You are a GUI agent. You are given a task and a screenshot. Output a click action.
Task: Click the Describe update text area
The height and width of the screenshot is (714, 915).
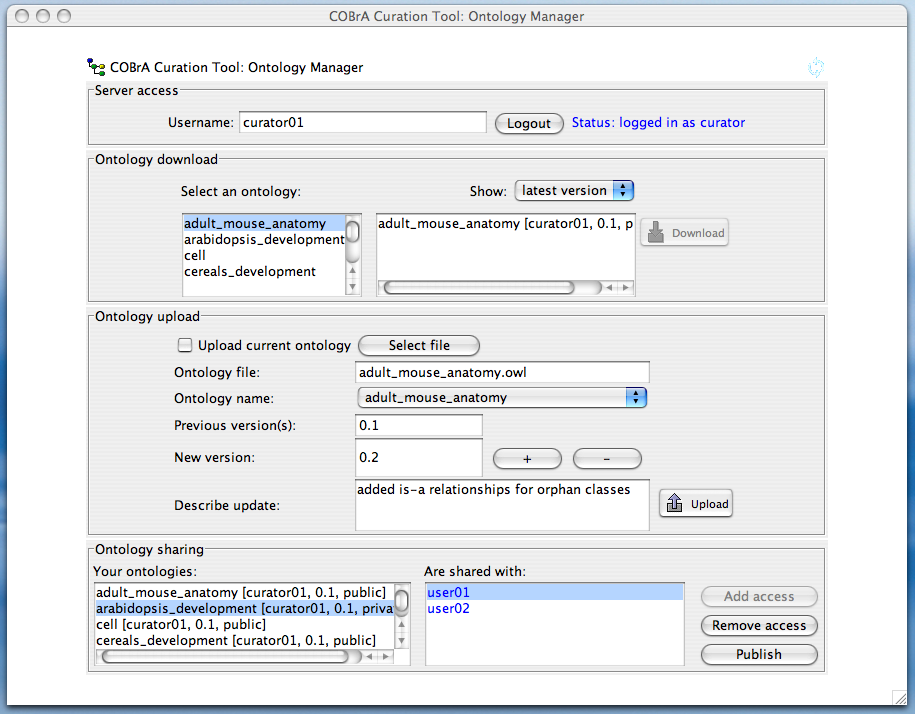(502, 505)
